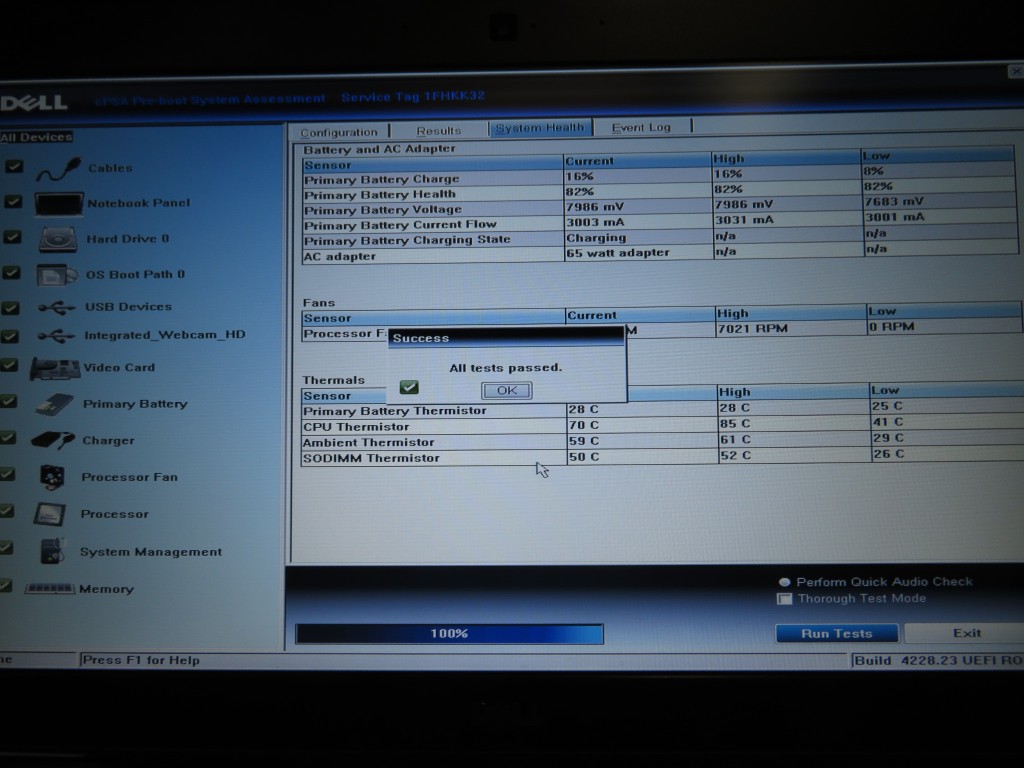Screen dimensions: 1024x768
Task: Toggle the Video Card checkbox
Action: pyautogui.click(x=8, y=366)
